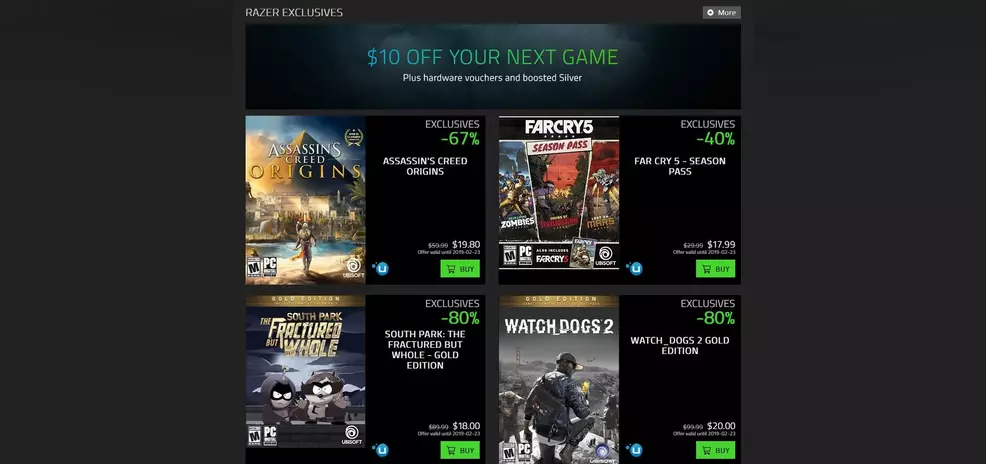The width and height of the screenshot is (986, 464).
Task: Expand Razer Exclusives with the More button
Action: coord(721,13)
